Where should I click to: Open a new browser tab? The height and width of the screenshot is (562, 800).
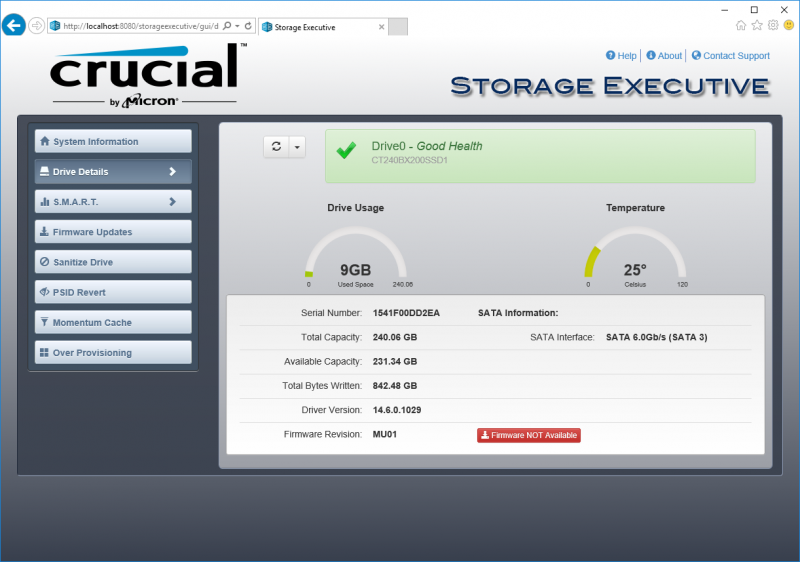pos(398,27)
